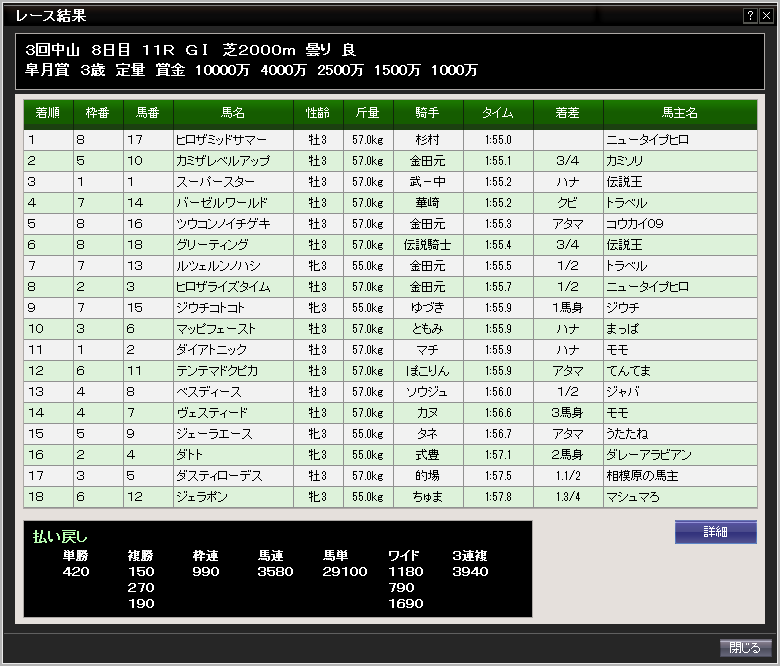Click the 枠連 payout value 990
780x666 pixels.
206,571
